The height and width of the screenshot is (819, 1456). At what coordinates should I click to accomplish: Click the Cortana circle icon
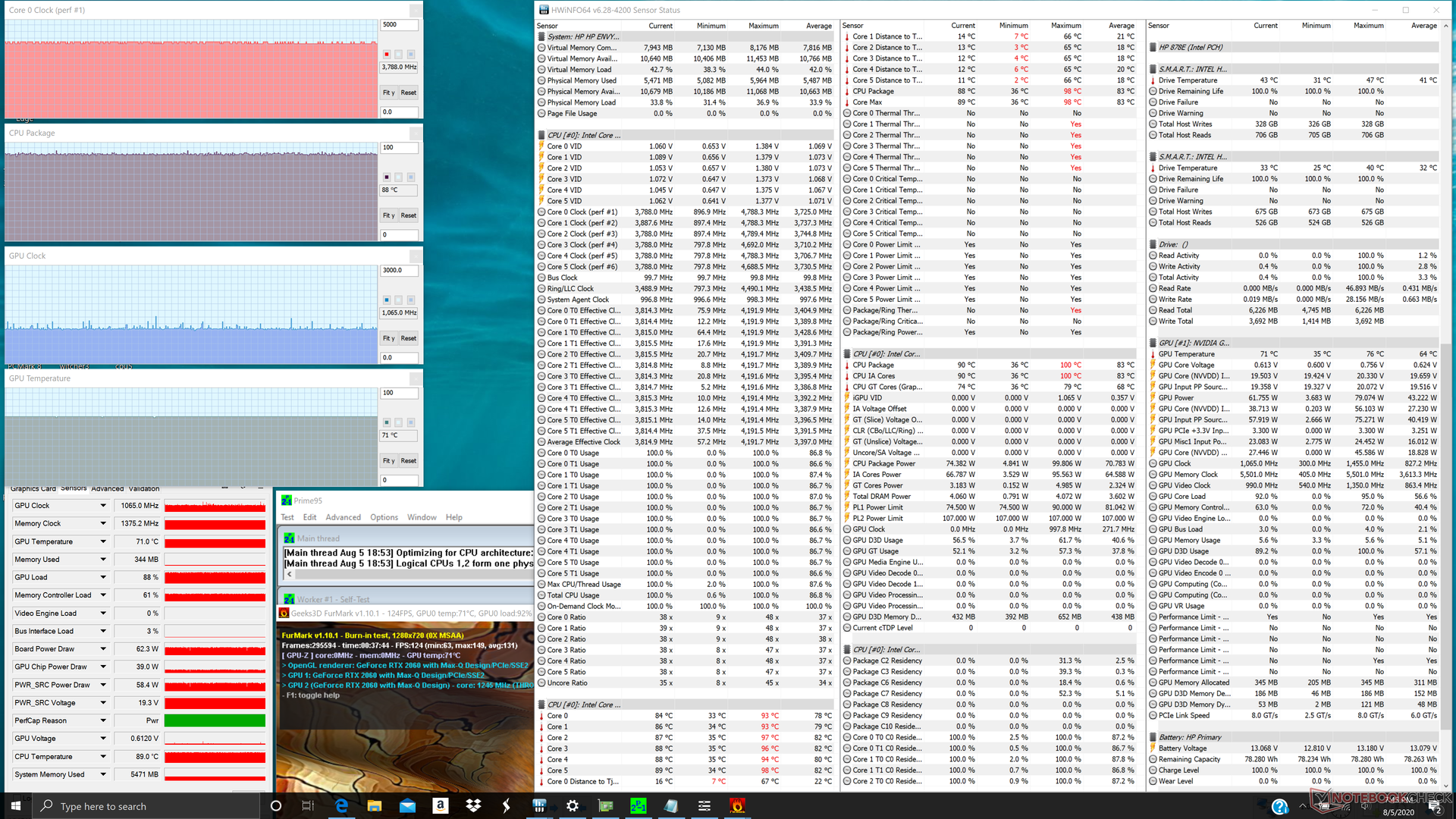pos(276,805)
